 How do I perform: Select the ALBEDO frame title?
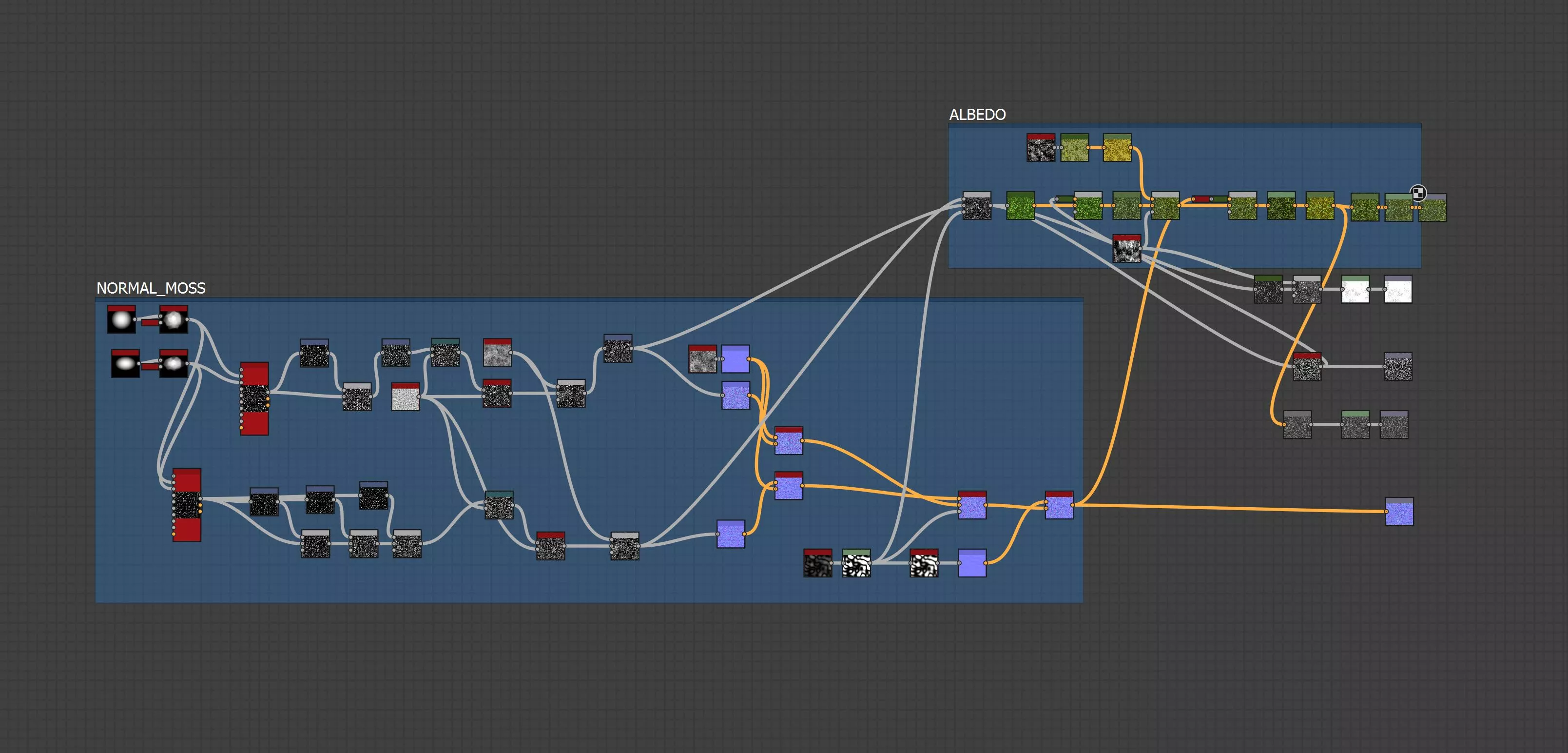(977, 115)
